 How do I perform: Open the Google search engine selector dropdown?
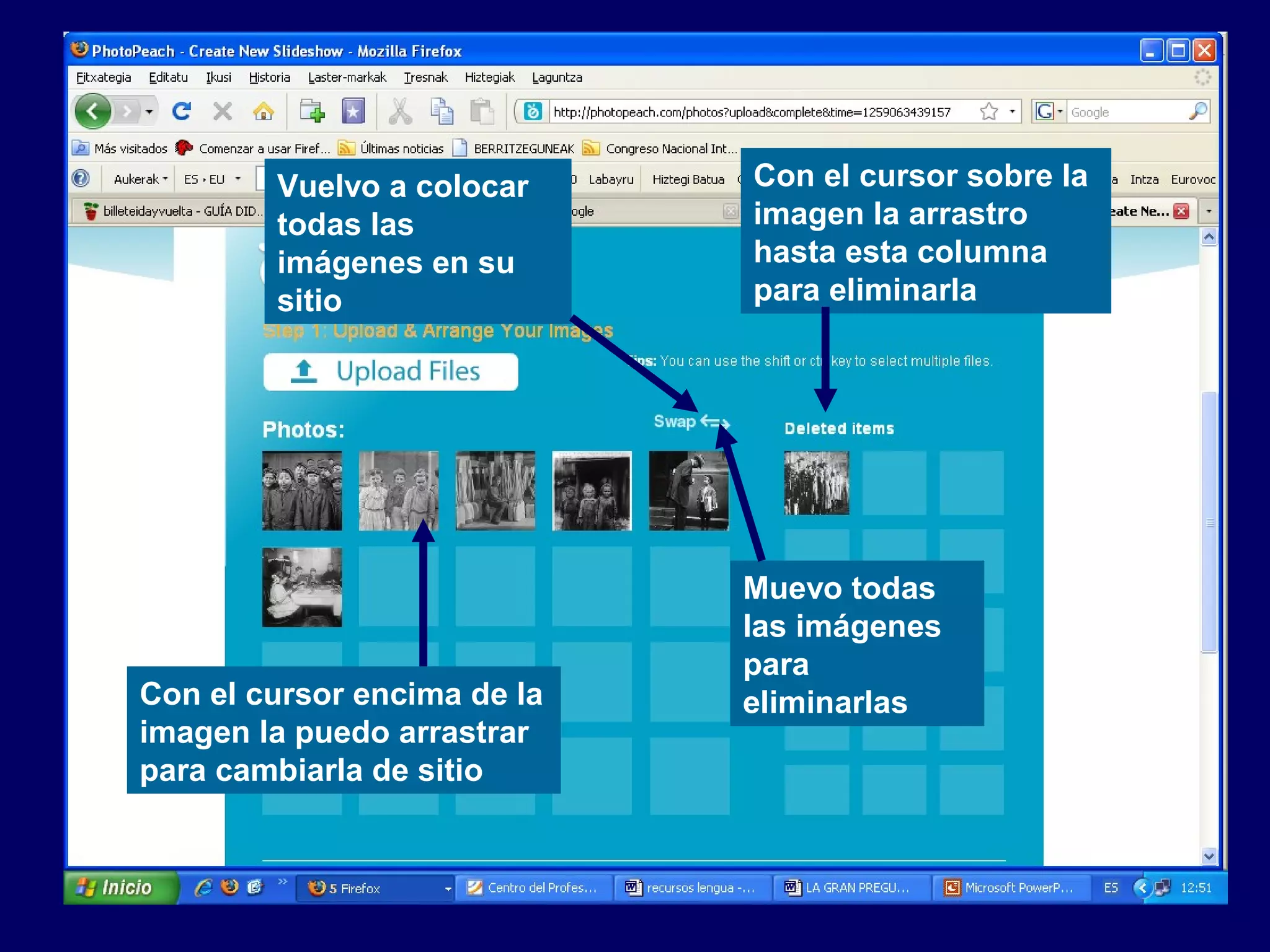point(1050,112)
